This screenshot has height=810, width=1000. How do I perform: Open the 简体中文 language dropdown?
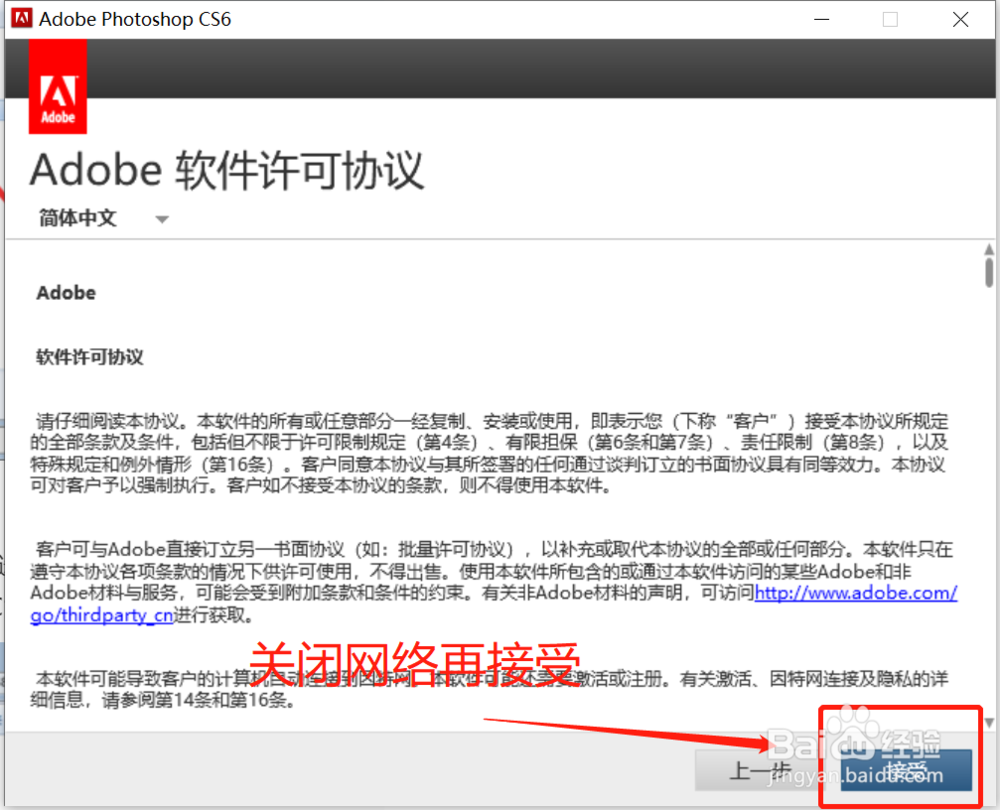(x=103, y=219)
